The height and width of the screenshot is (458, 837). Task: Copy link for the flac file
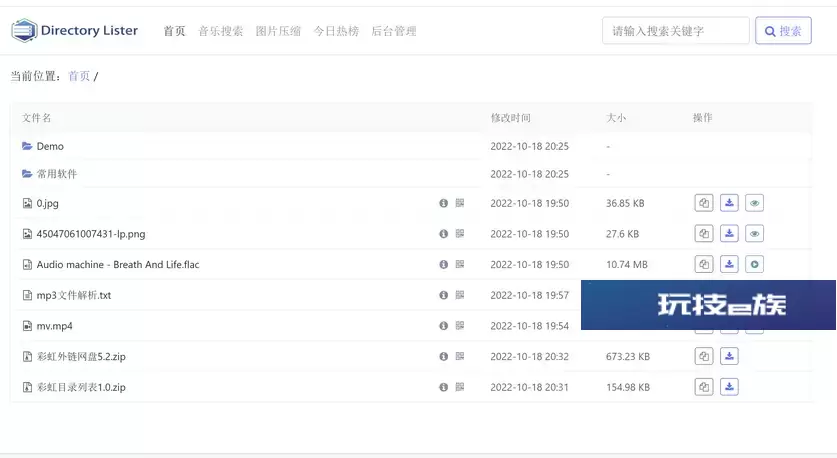[x=704, y=264]
